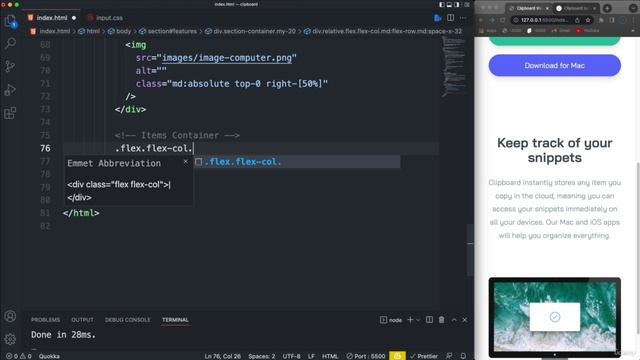
Task: Open notifications with the bell icon
Action: 463,356
